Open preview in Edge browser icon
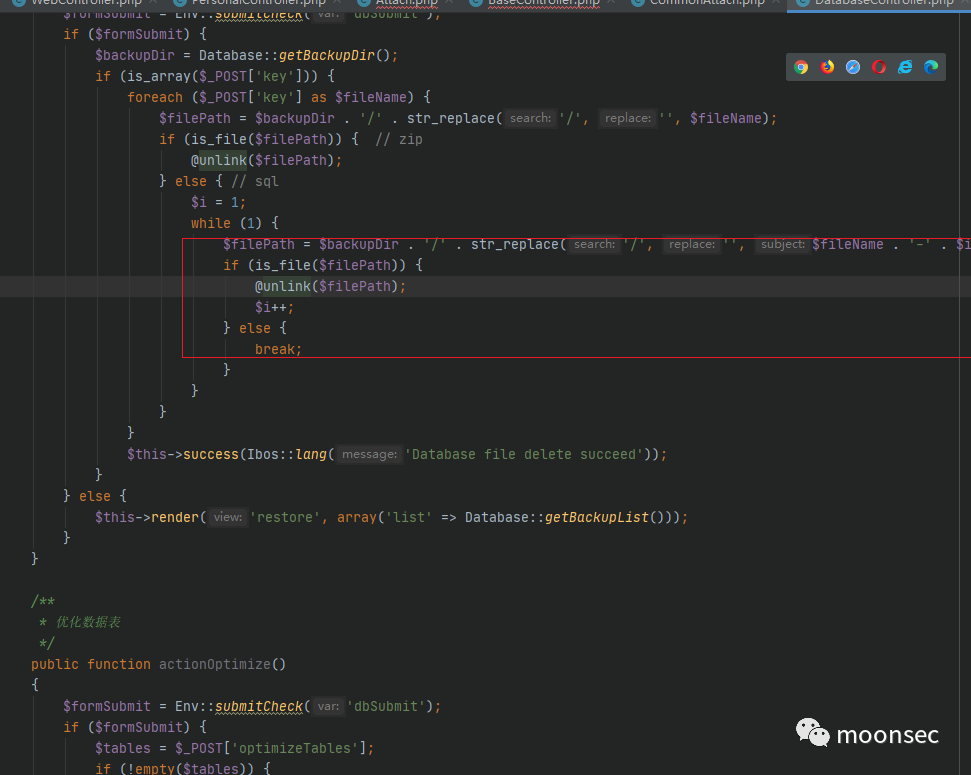971x775 pixels. pyautogui.click(x=931, y=67)
